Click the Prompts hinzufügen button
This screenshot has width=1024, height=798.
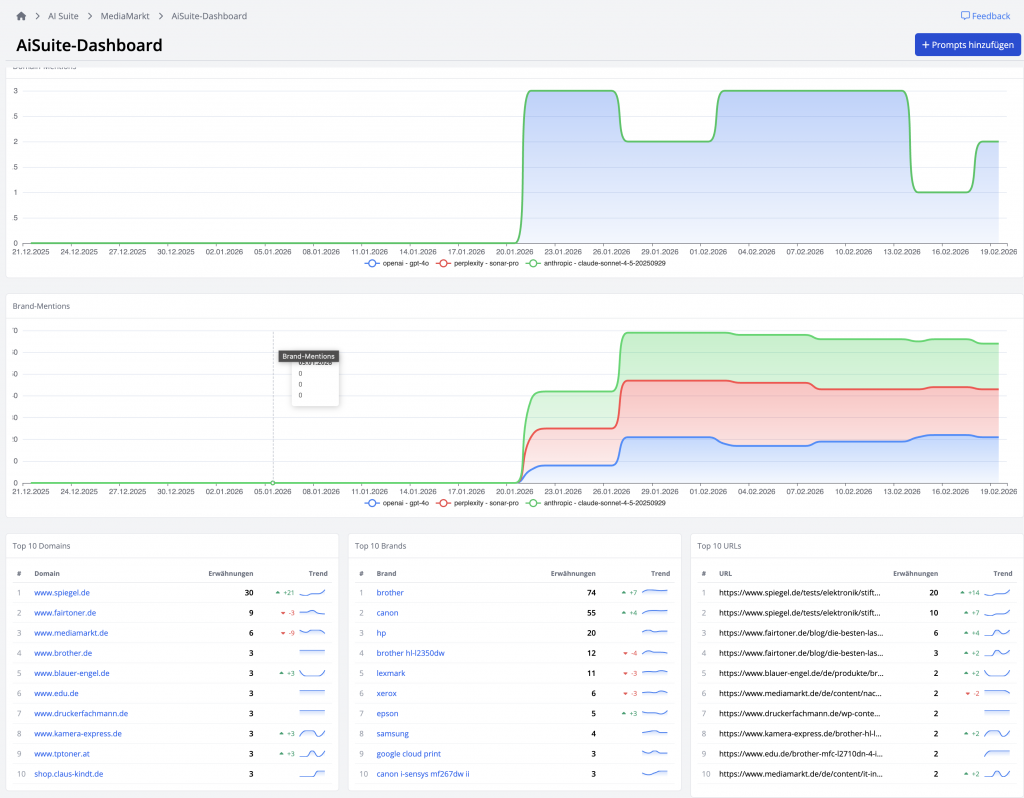[967, 45]
